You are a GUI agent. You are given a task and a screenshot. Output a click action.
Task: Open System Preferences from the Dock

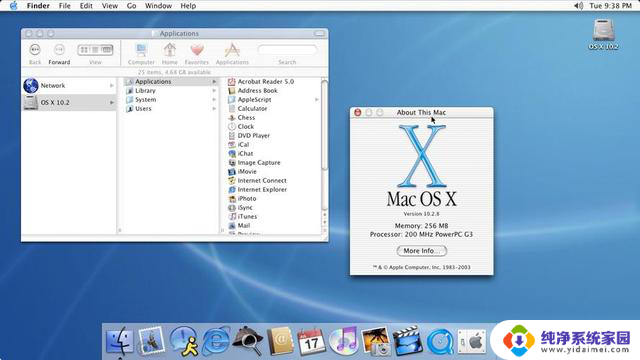(x=472, y=341)
